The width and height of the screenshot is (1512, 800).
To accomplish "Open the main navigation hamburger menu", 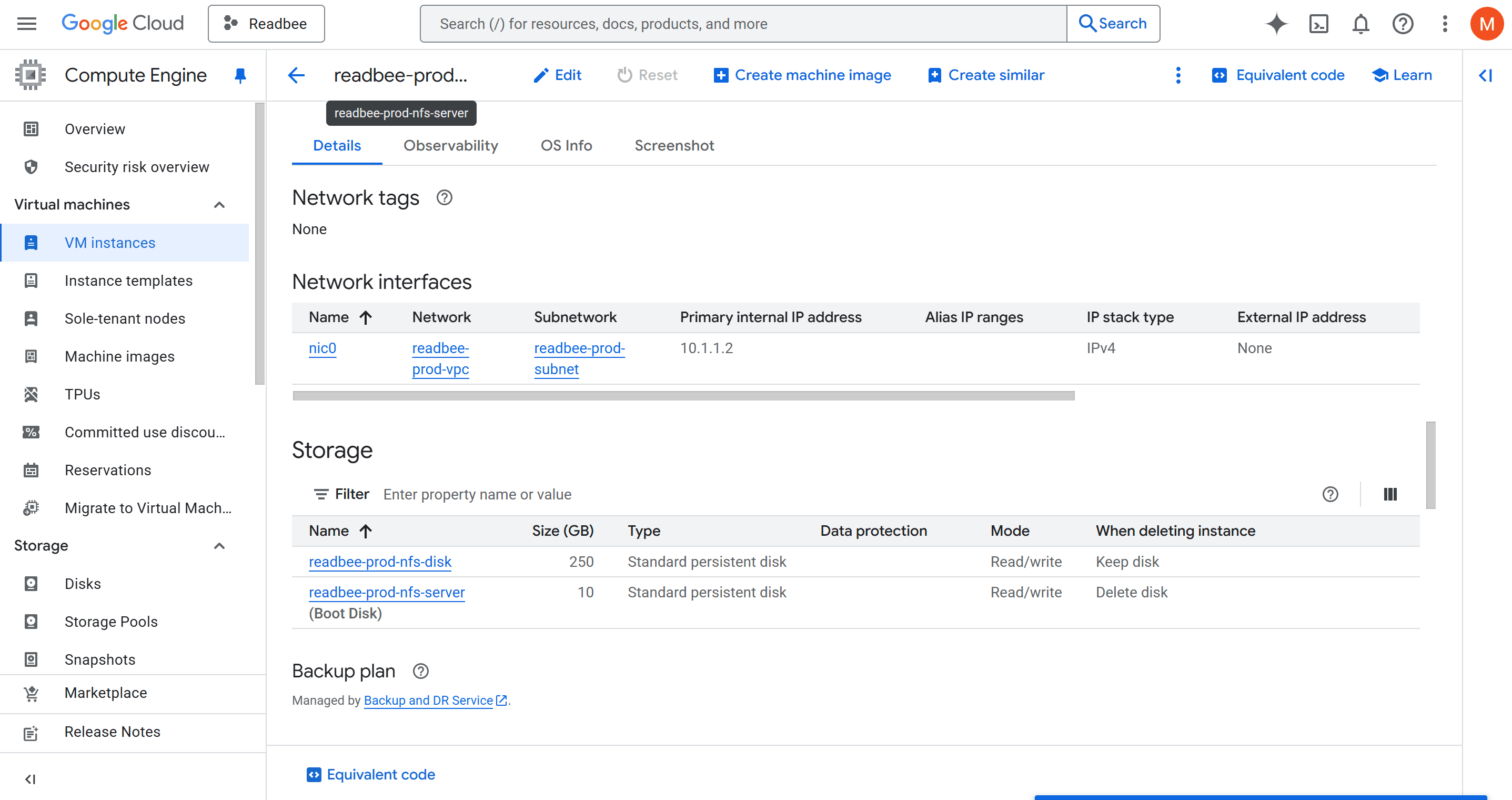I will (x=27, y=24).
